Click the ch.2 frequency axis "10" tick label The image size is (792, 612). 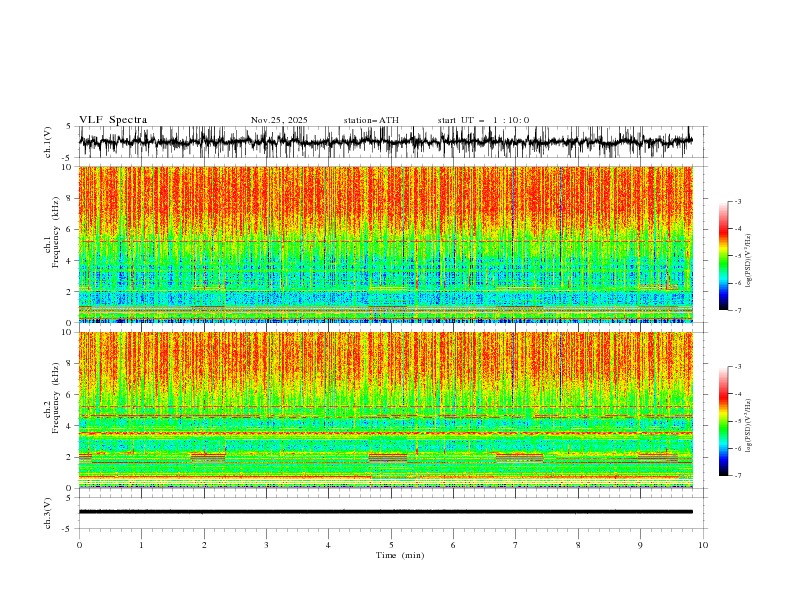tap(68, 332)
